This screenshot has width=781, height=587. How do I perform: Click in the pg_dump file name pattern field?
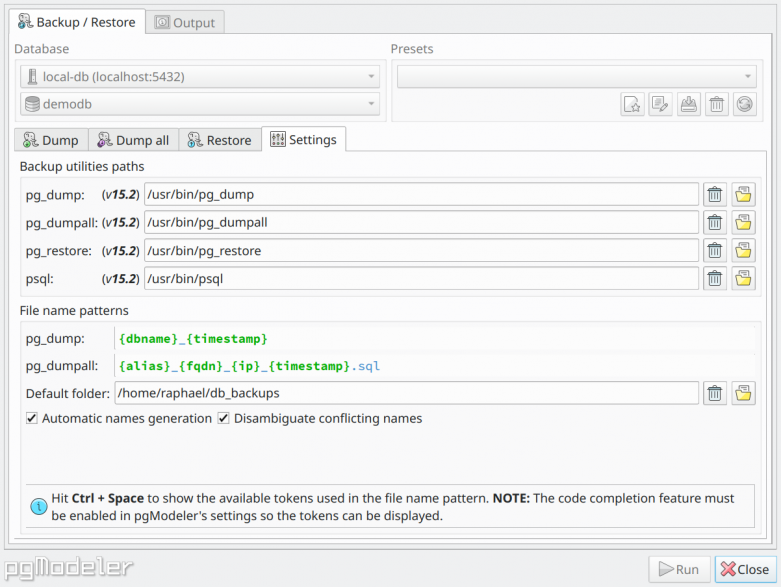434,339
